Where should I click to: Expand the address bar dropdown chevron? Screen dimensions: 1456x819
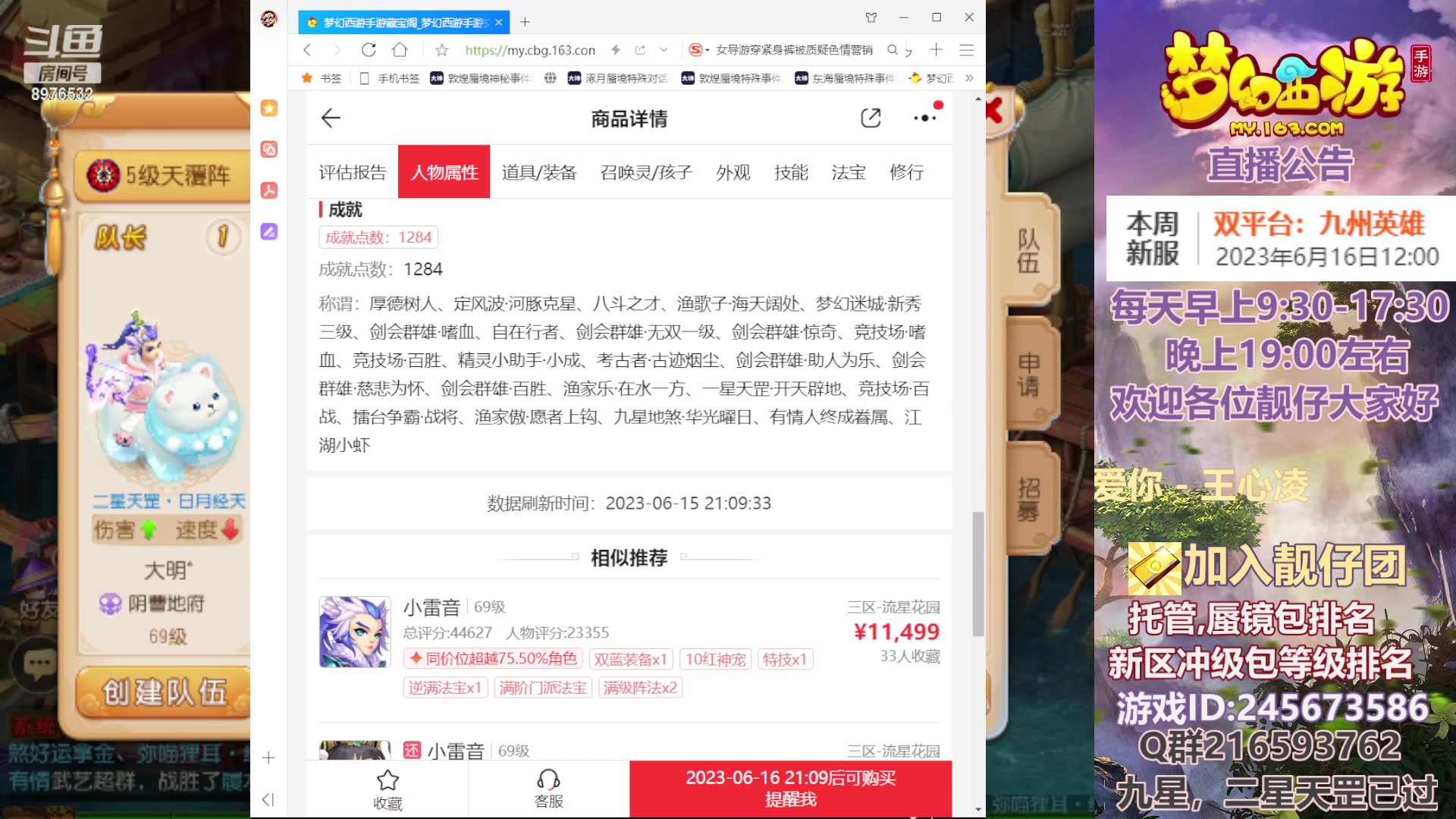(664, 50)
